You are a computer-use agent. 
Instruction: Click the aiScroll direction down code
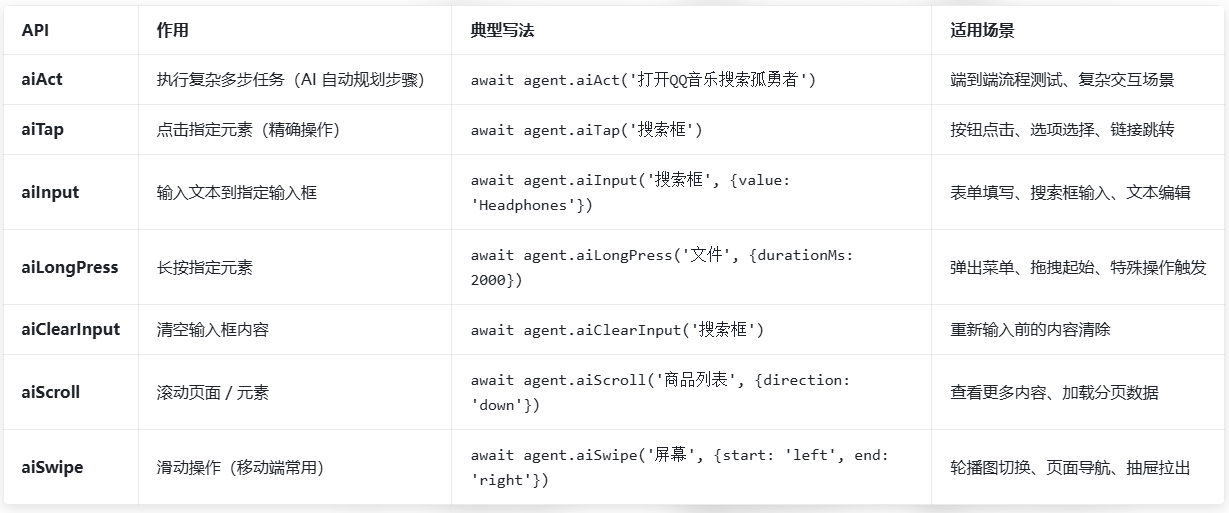(x=660, y=392)
